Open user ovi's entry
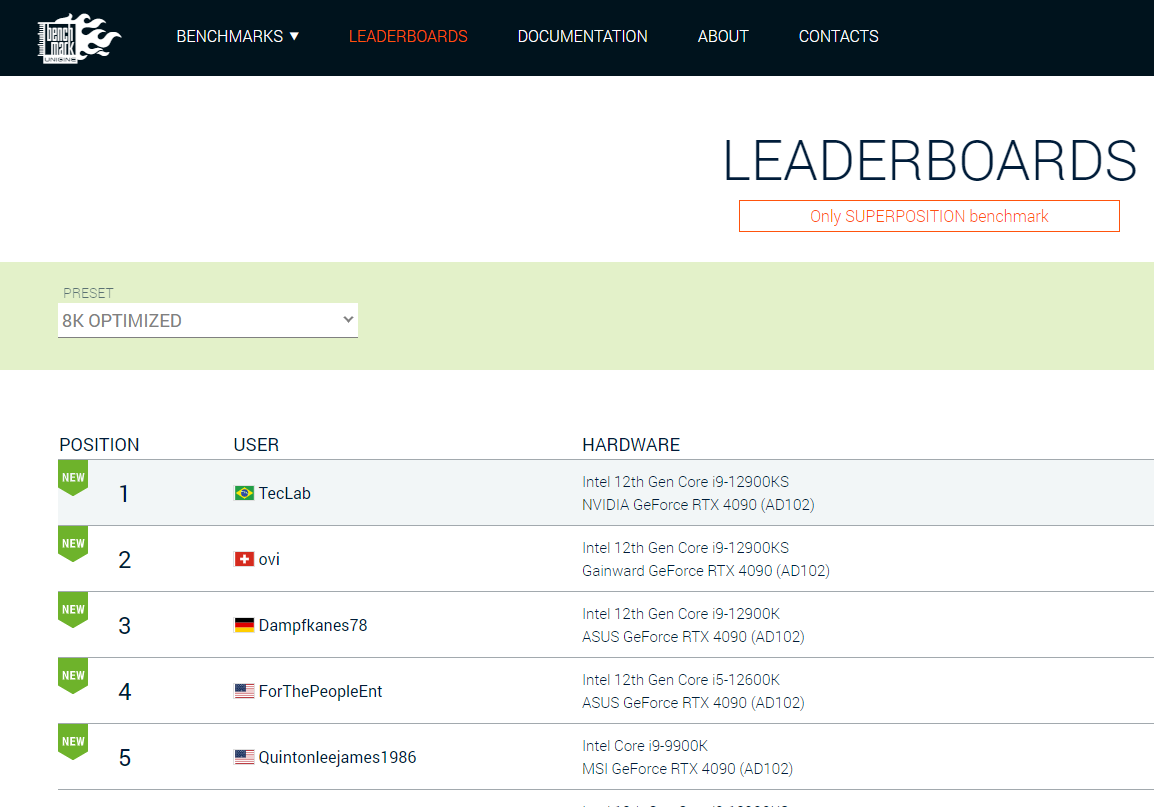Image resolution: width=1154 pixels, height=807 pixels. pyautogui.click(x=269, y=559)
